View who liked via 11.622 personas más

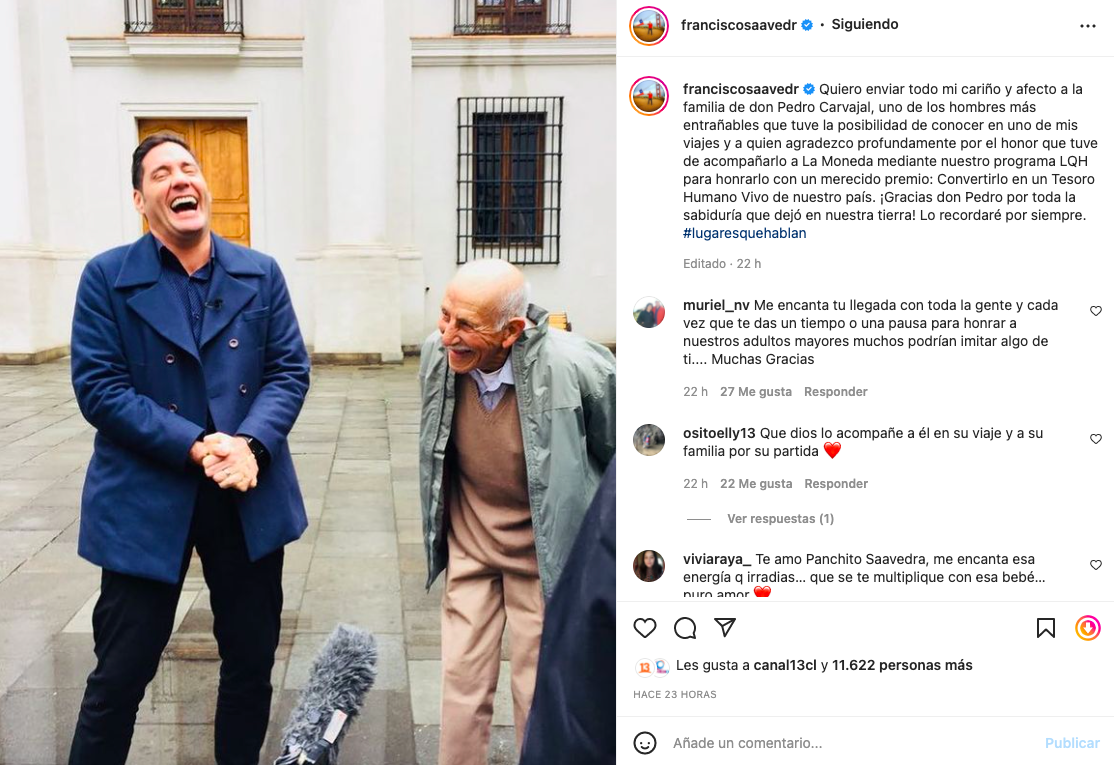tap(902, 666)
